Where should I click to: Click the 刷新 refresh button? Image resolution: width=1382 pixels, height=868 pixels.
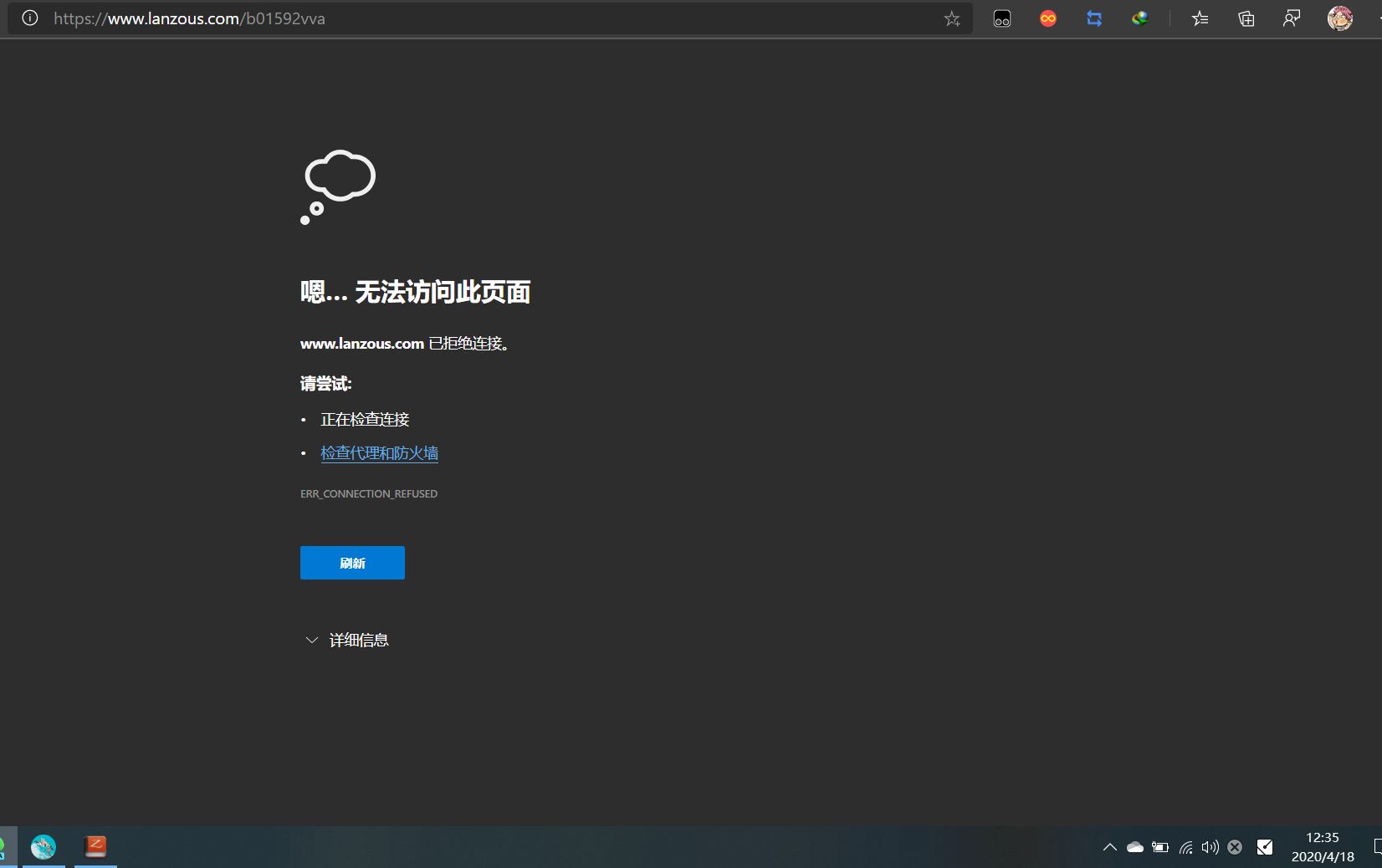pos(352,563)
